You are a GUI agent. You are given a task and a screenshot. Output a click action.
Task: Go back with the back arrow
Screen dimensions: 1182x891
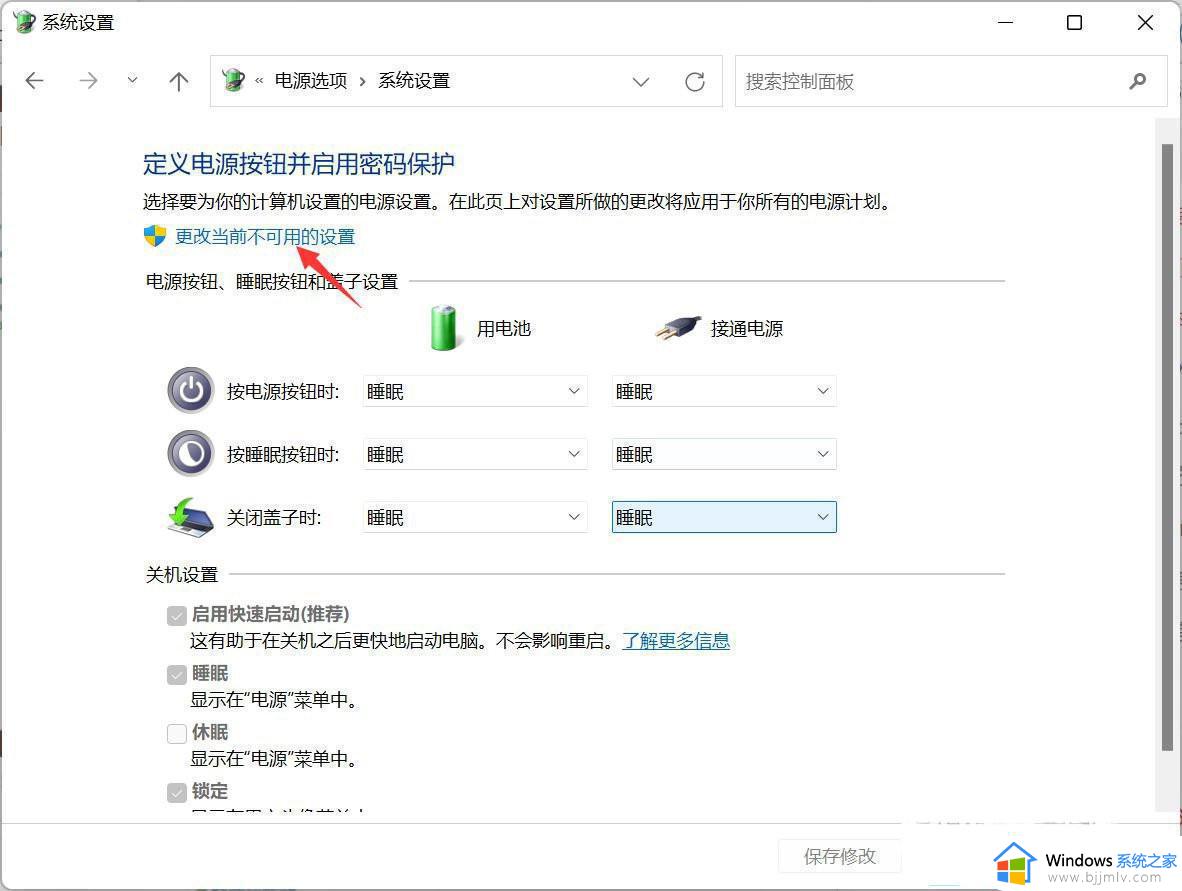[35, 81]
